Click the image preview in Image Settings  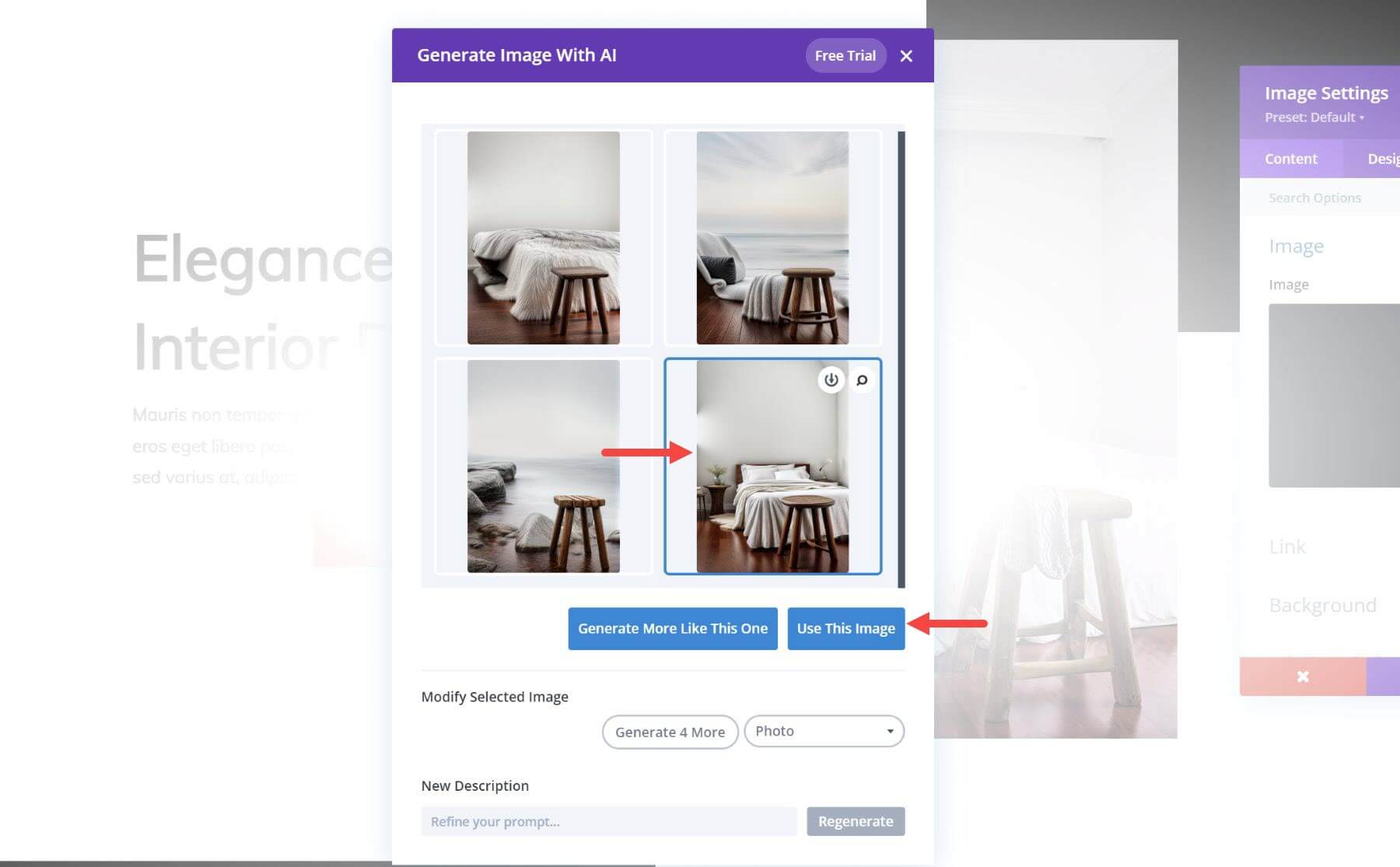click(x=1334, y=396)
